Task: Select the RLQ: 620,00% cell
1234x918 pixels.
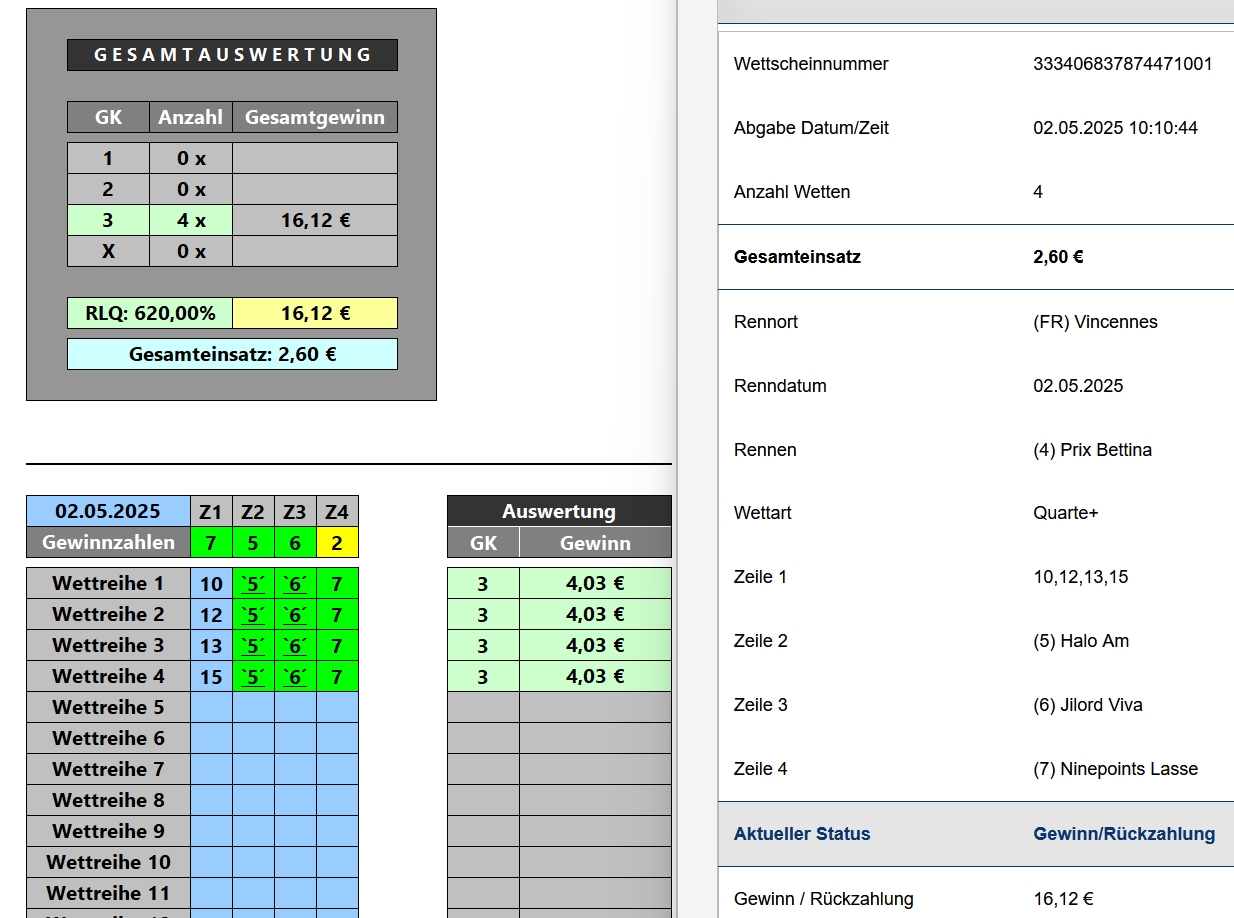Action: [x=150, y=313]
